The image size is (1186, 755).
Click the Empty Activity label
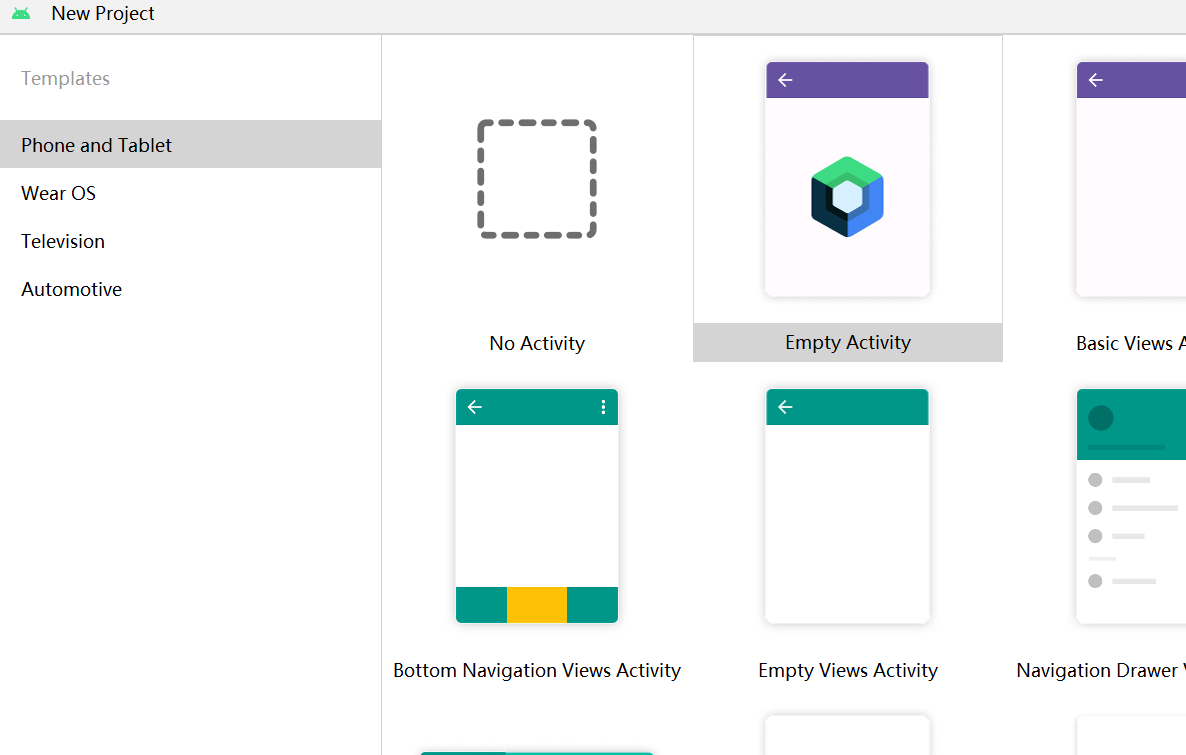click(x=848, y=342)
